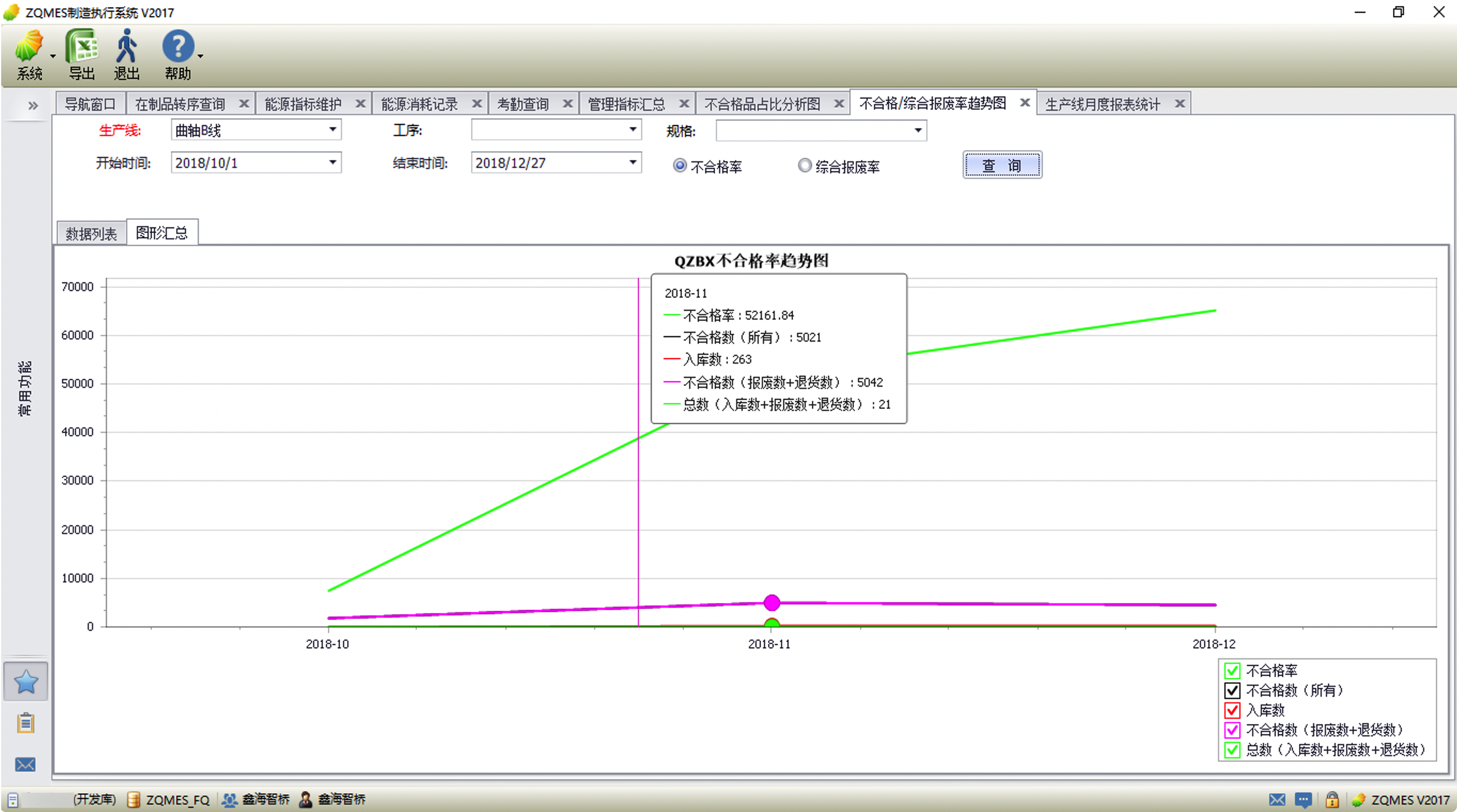This screenshot has height=812, width=1457.
Task: Open the 工序 dropdown list
Action: click(x=633, y=130)
